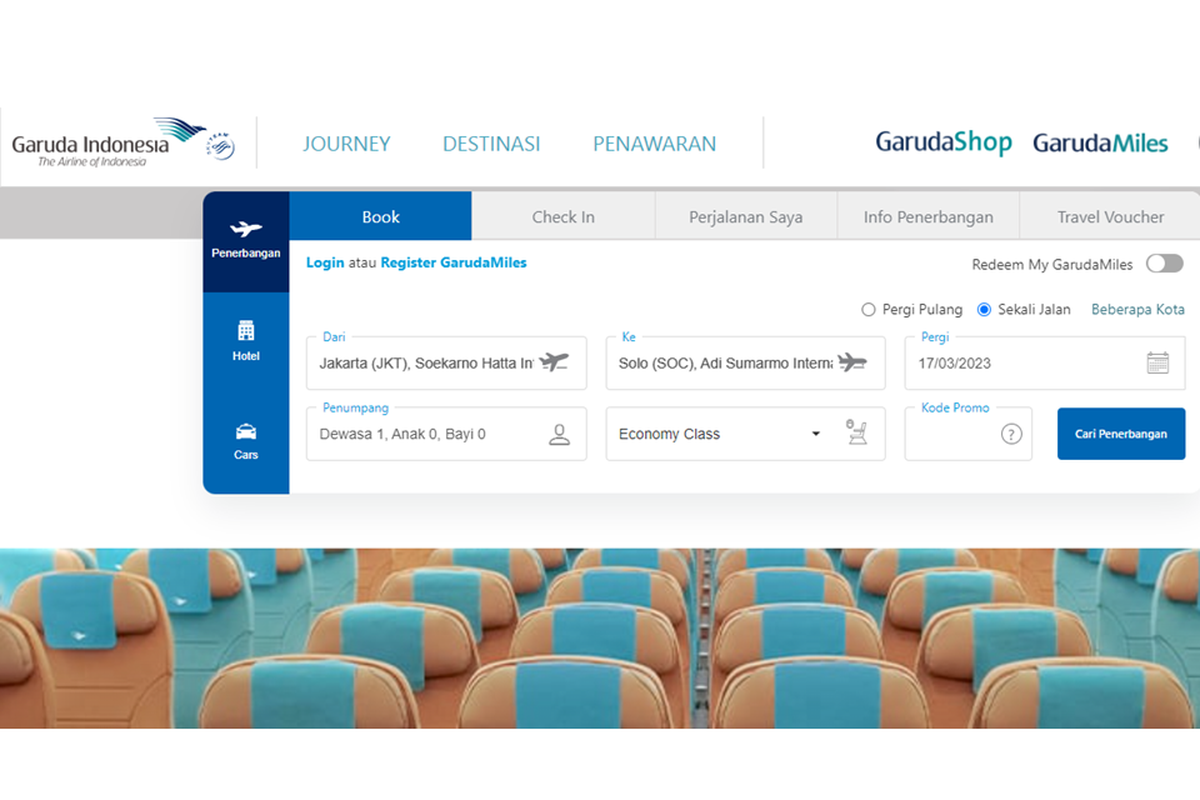
Task: Open the PENAWARAN menu
Action: pyautogui.click(x=654, y=143)
